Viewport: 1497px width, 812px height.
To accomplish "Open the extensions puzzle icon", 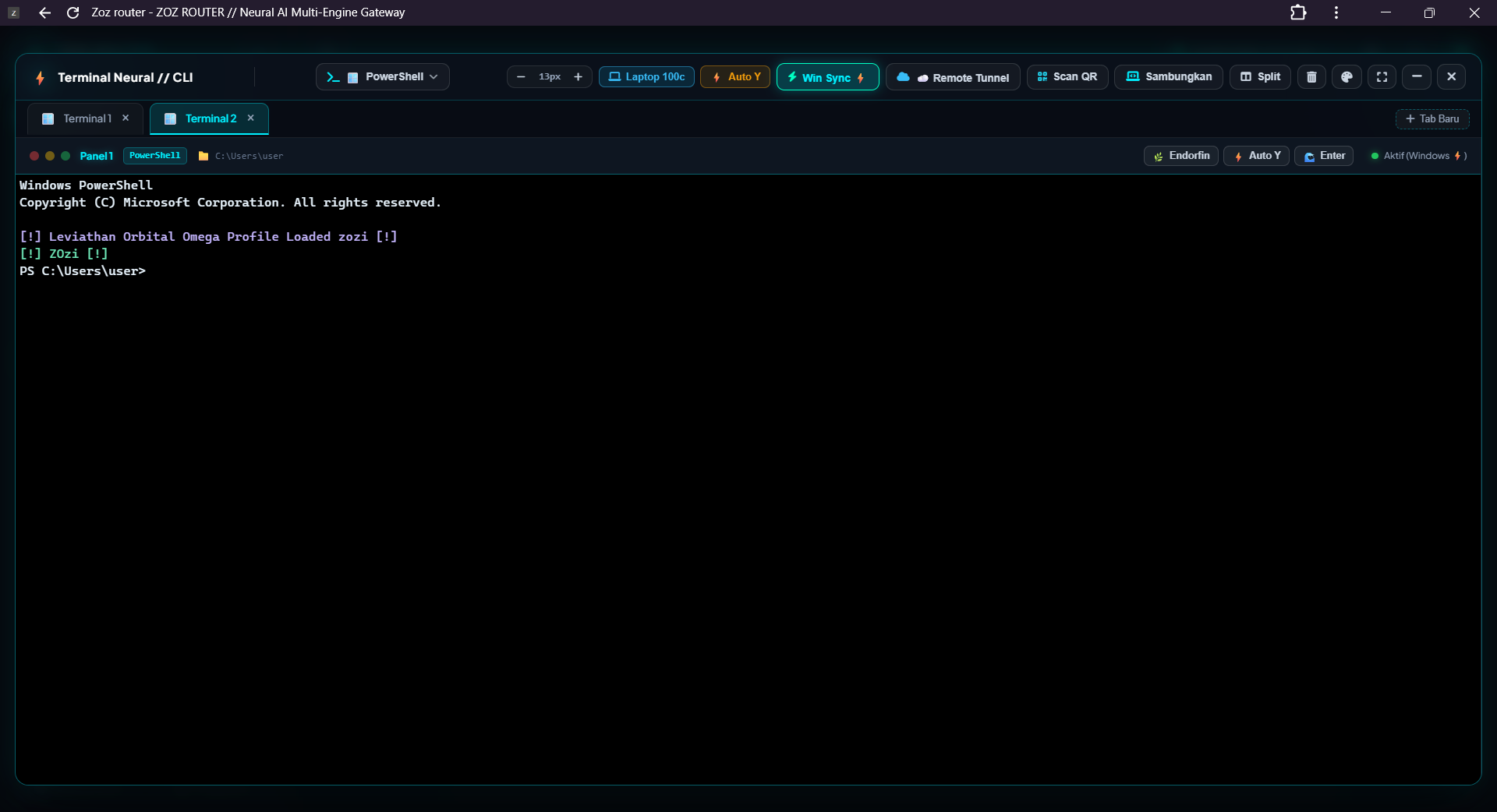I will click(1298, 12).
